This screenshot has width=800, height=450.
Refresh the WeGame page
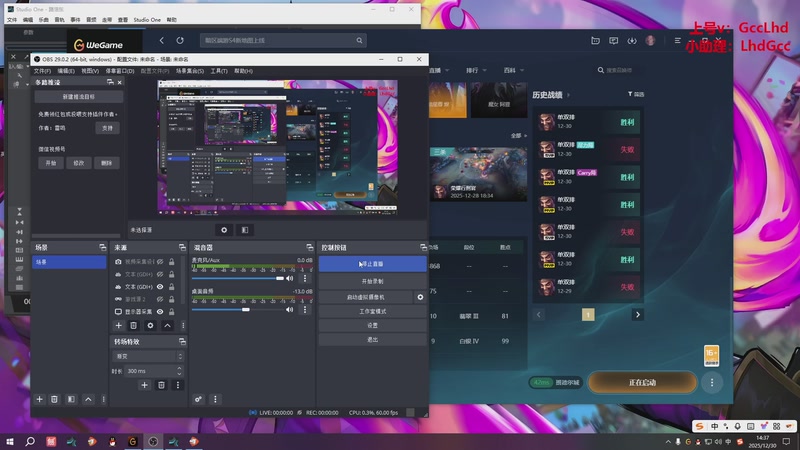coord(180,40)
